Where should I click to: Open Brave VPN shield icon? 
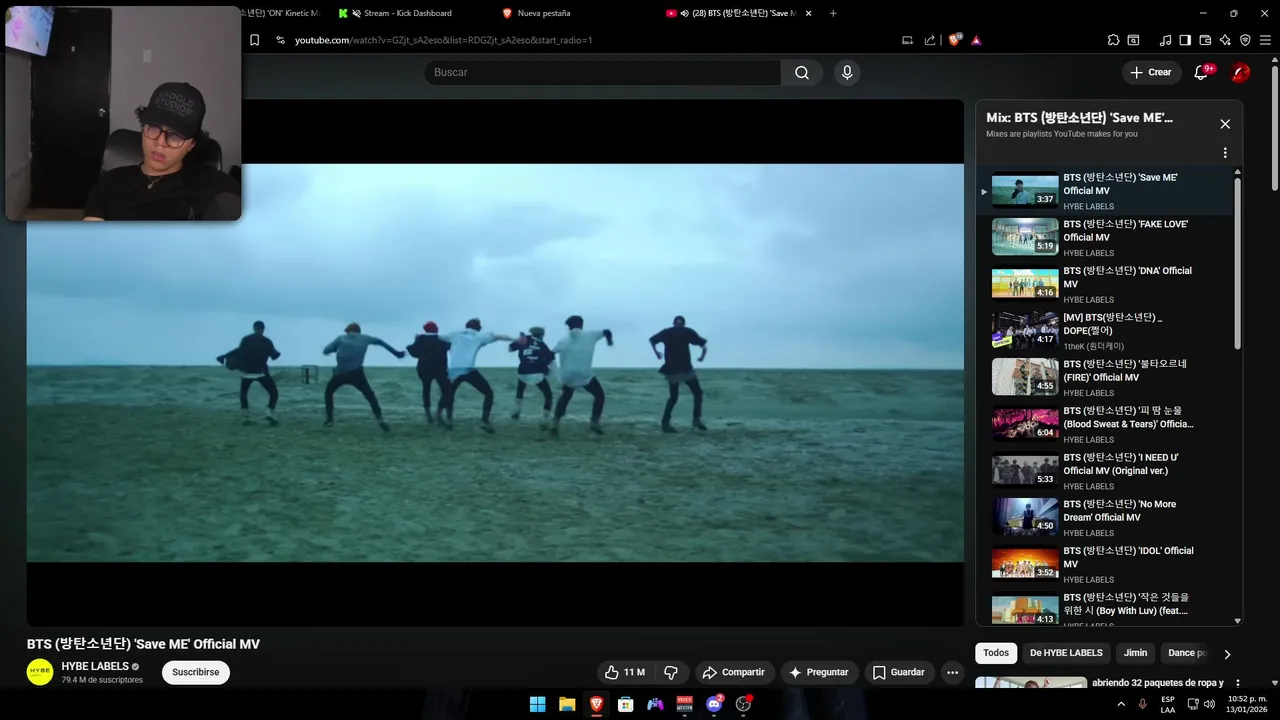1245,40
